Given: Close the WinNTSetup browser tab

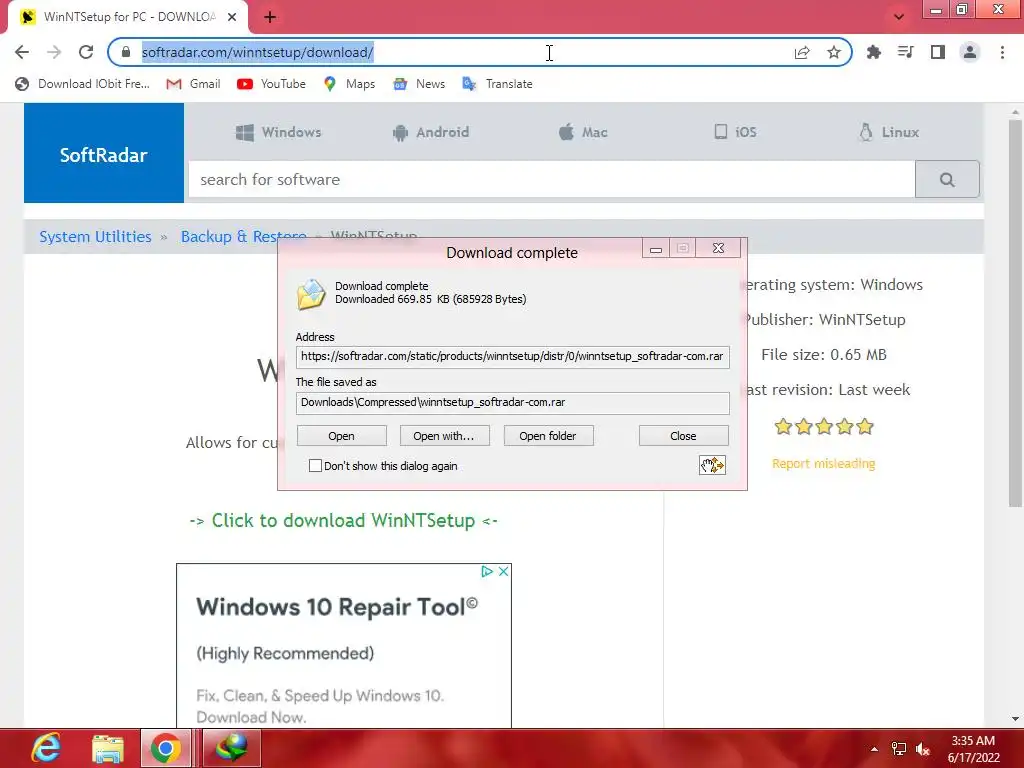Looking at the screenshot, I should [232, 17].
